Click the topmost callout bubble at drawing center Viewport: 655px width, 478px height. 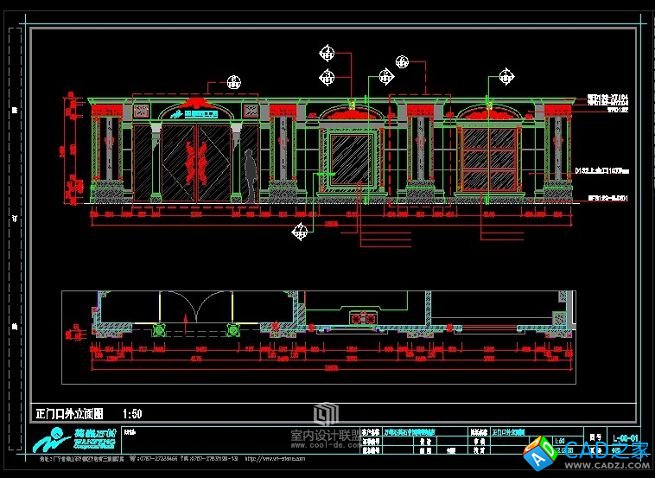[x=325, y=53]
